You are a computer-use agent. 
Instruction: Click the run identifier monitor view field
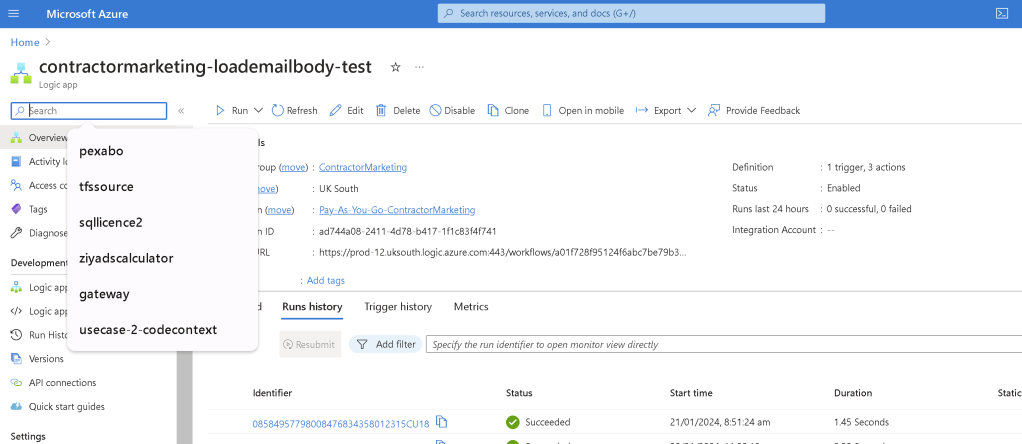coord(723,344)
